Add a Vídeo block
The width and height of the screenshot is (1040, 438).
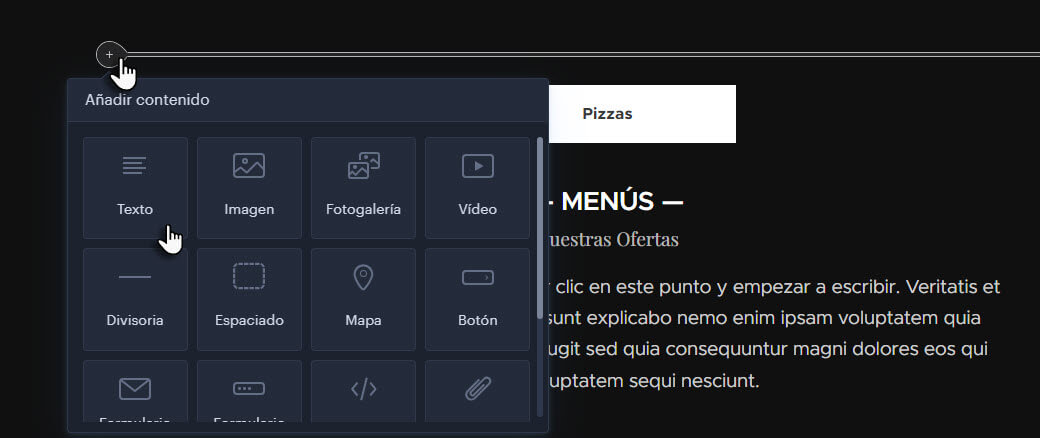coord(478,188)
